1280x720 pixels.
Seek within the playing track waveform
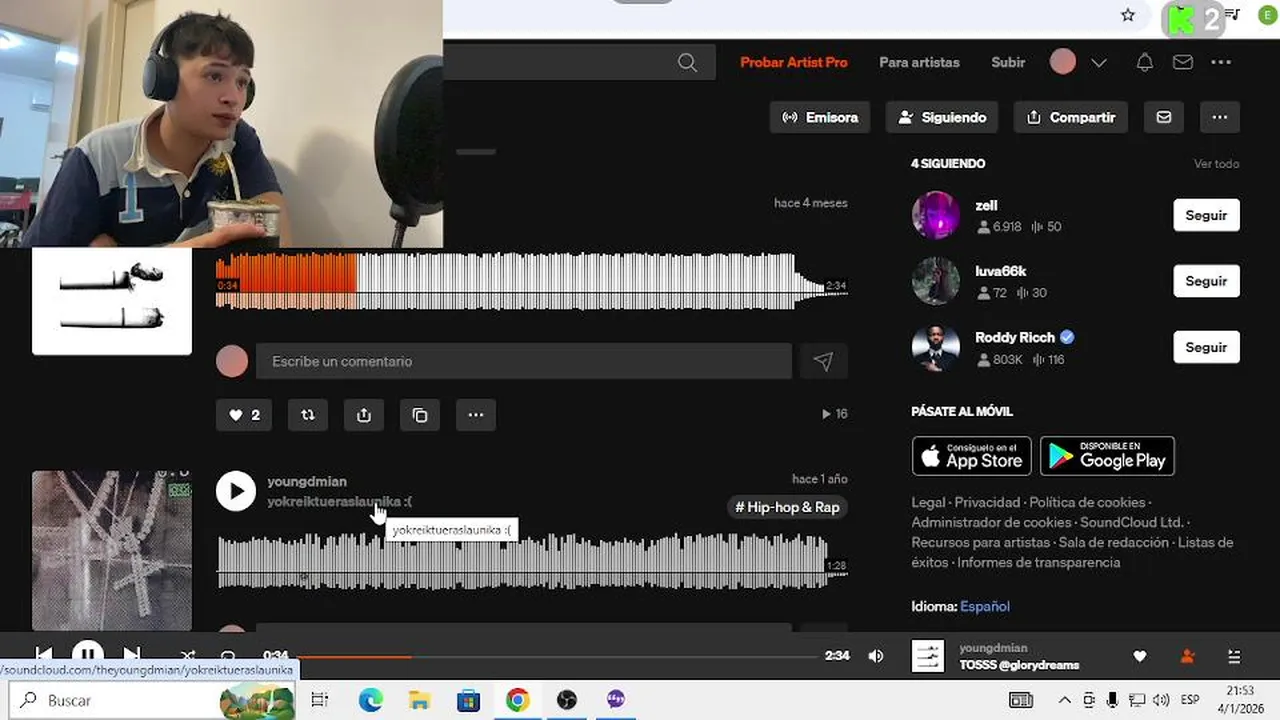[532, 281]
